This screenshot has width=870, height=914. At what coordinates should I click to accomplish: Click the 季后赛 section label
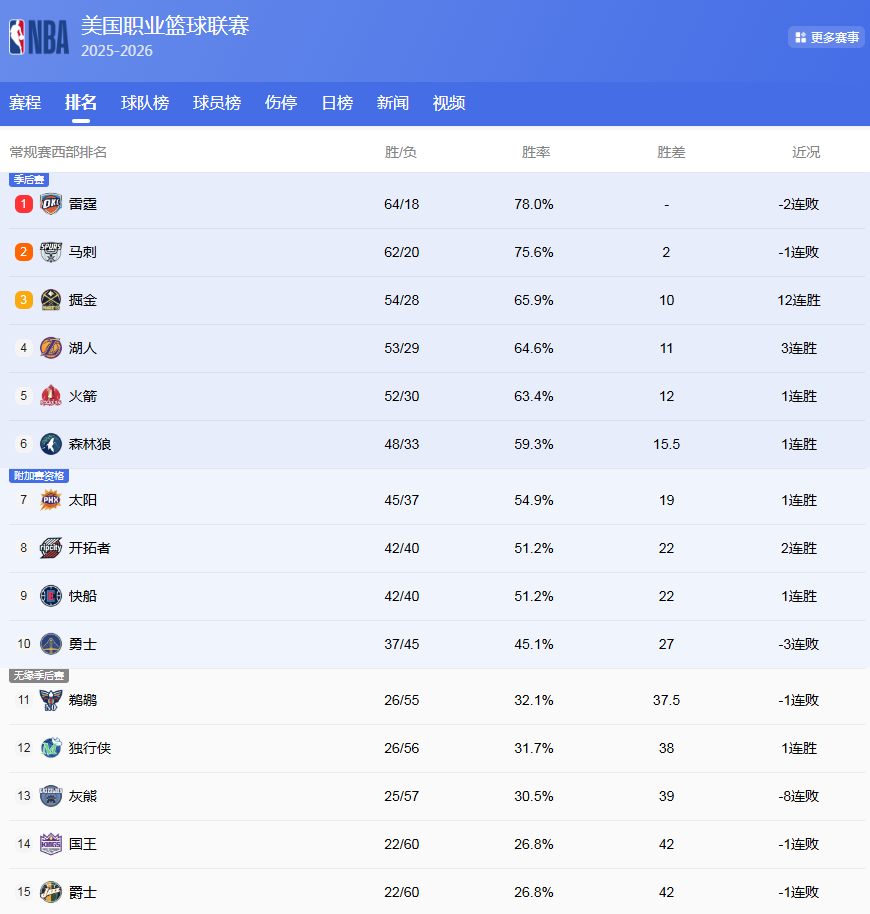tap(29, 180)
